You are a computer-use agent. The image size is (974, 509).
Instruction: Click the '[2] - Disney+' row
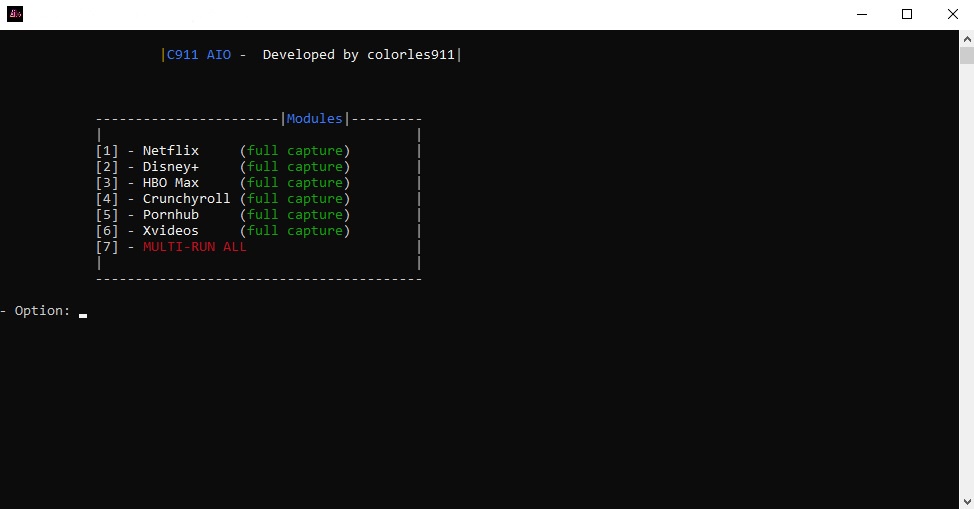coord(223,167)
